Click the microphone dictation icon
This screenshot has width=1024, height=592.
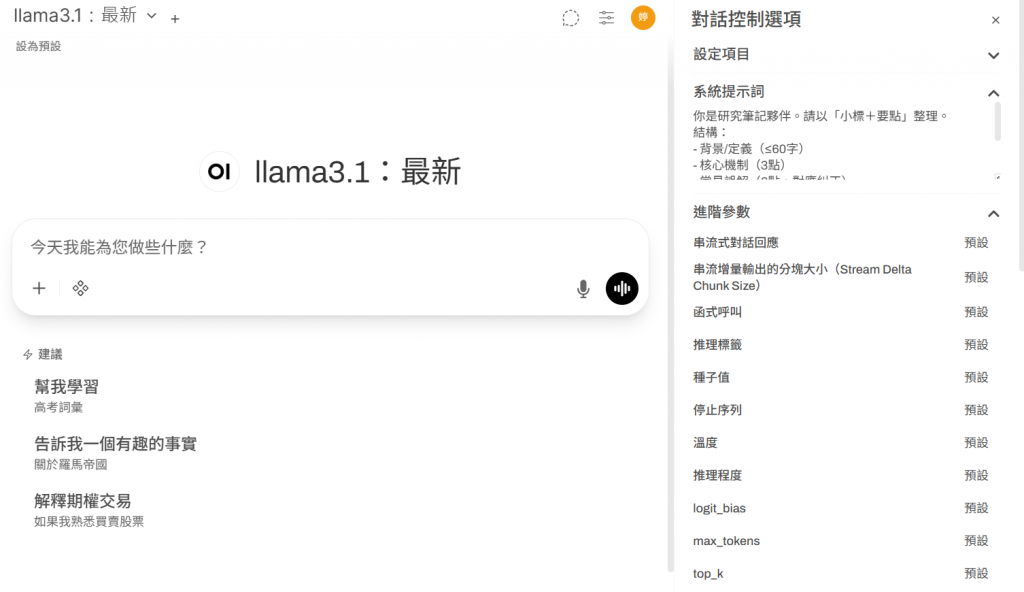[583, 289]
